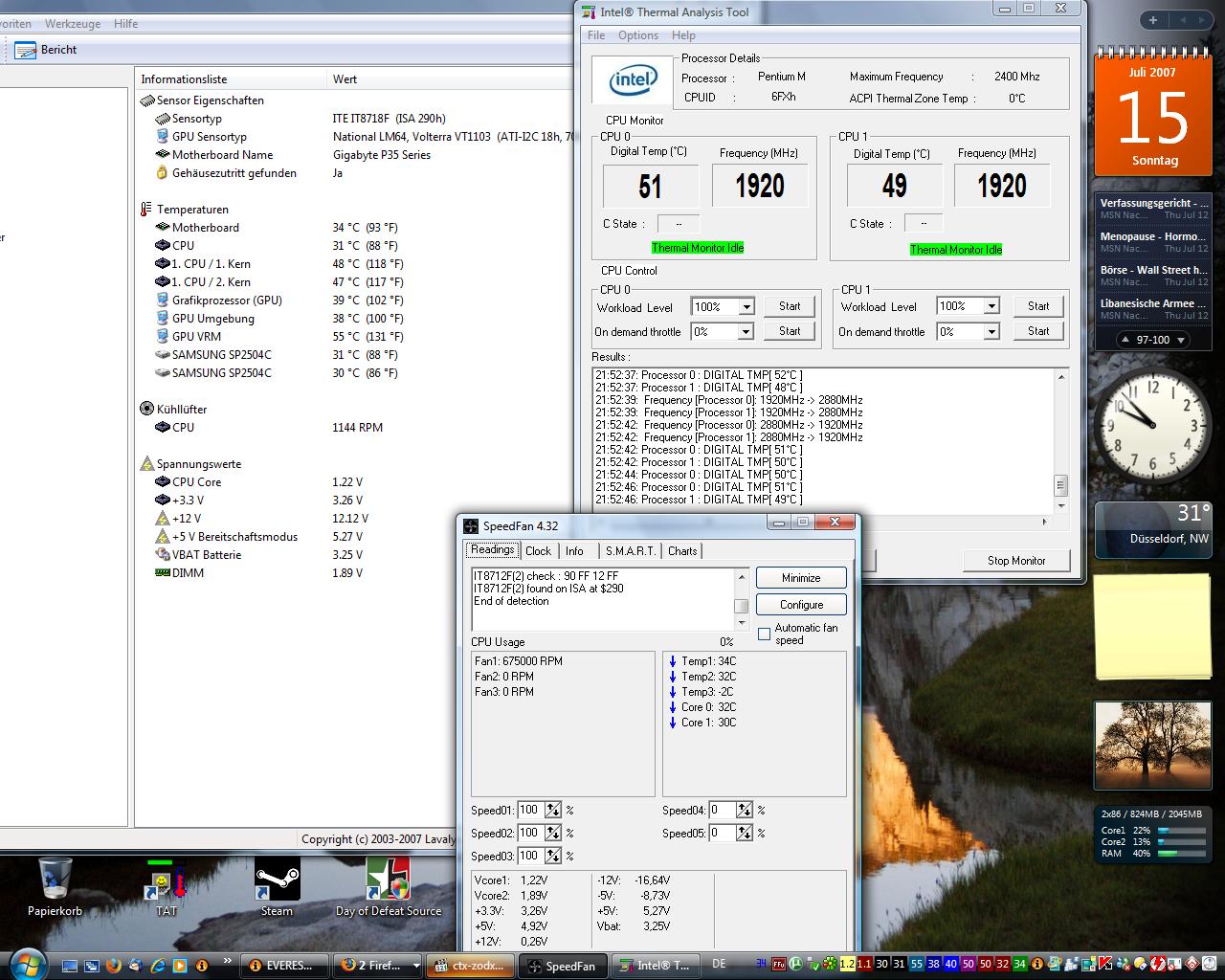Click the SpeedFan detection log scrollbar

pos(741,599)
